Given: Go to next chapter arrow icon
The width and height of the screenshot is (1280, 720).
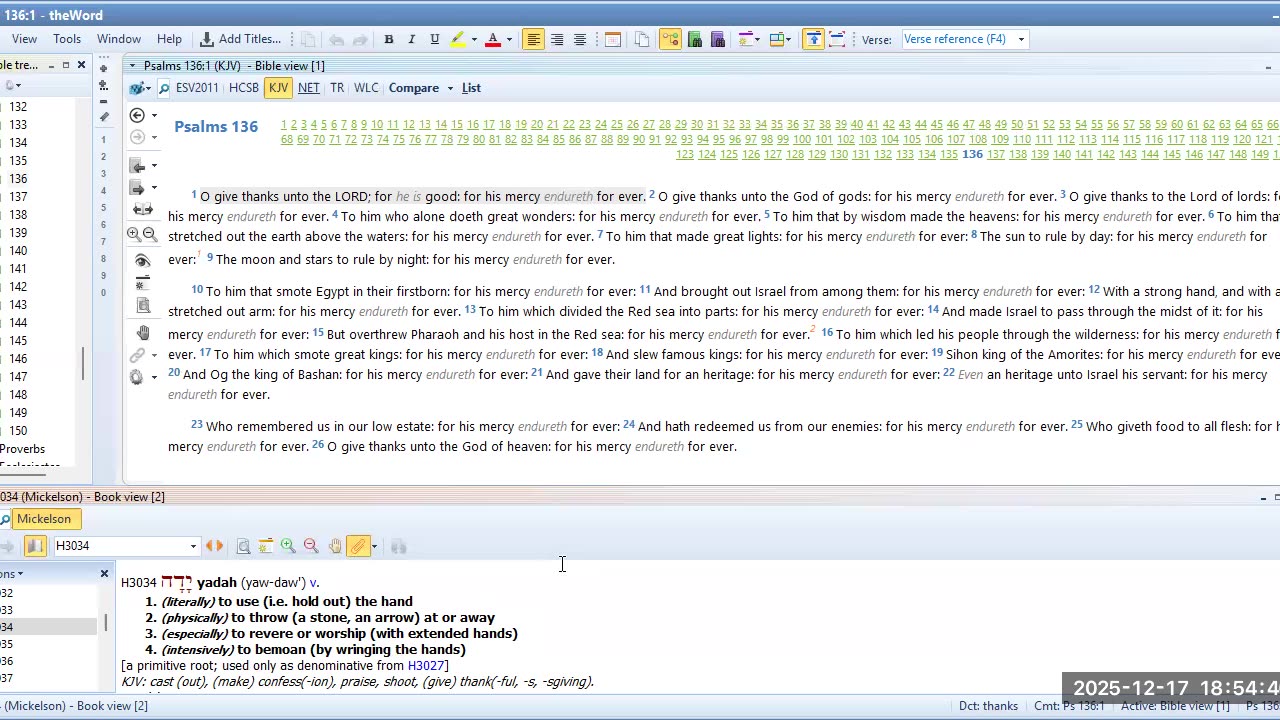Looking at the screenshot, I should click(138, 188).
